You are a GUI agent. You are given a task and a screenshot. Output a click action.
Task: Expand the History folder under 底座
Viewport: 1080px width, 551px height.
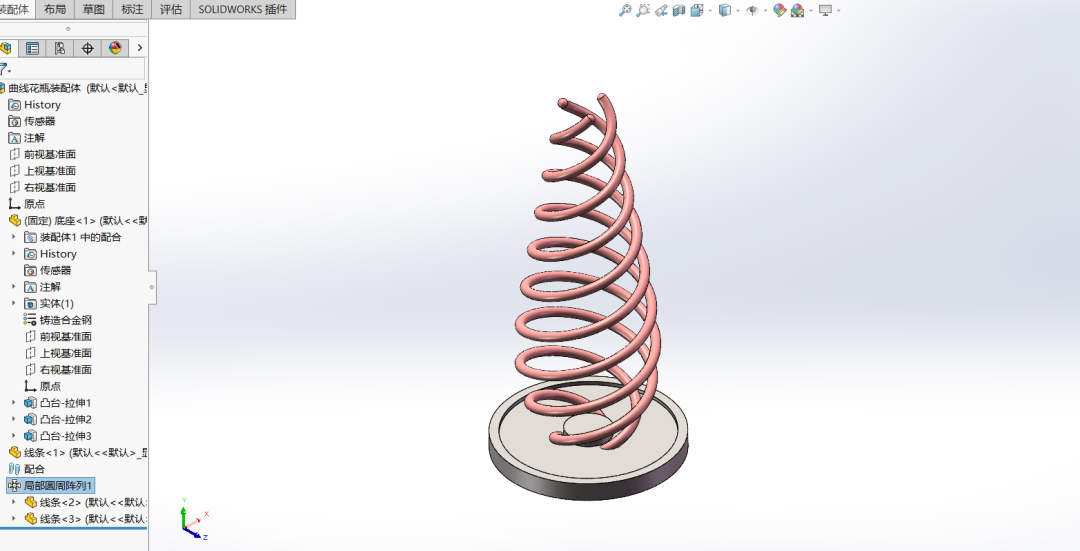point(13,253)
